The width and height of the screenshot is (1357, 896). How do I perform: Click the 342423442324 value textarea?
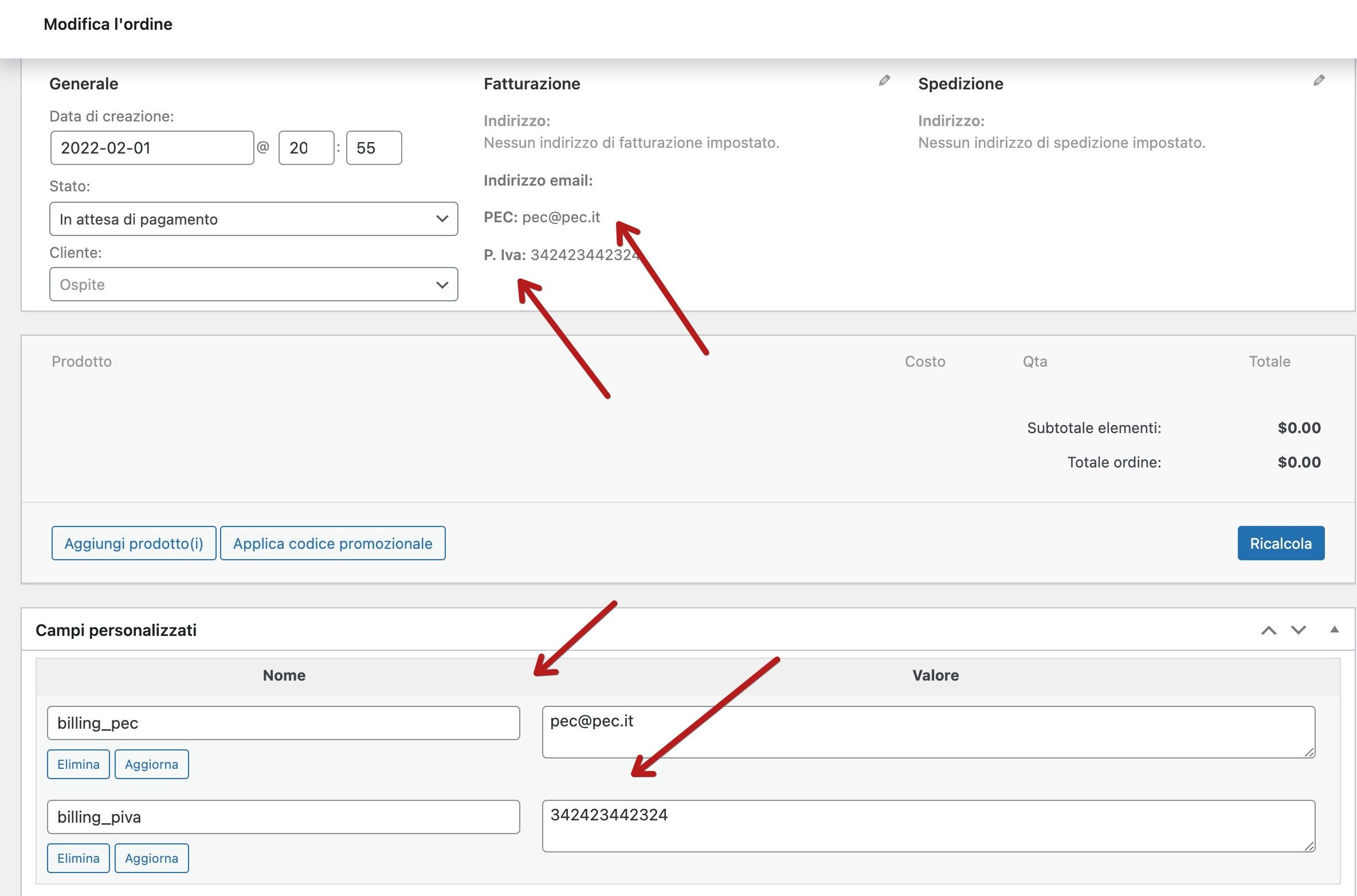tap(928, 826)
